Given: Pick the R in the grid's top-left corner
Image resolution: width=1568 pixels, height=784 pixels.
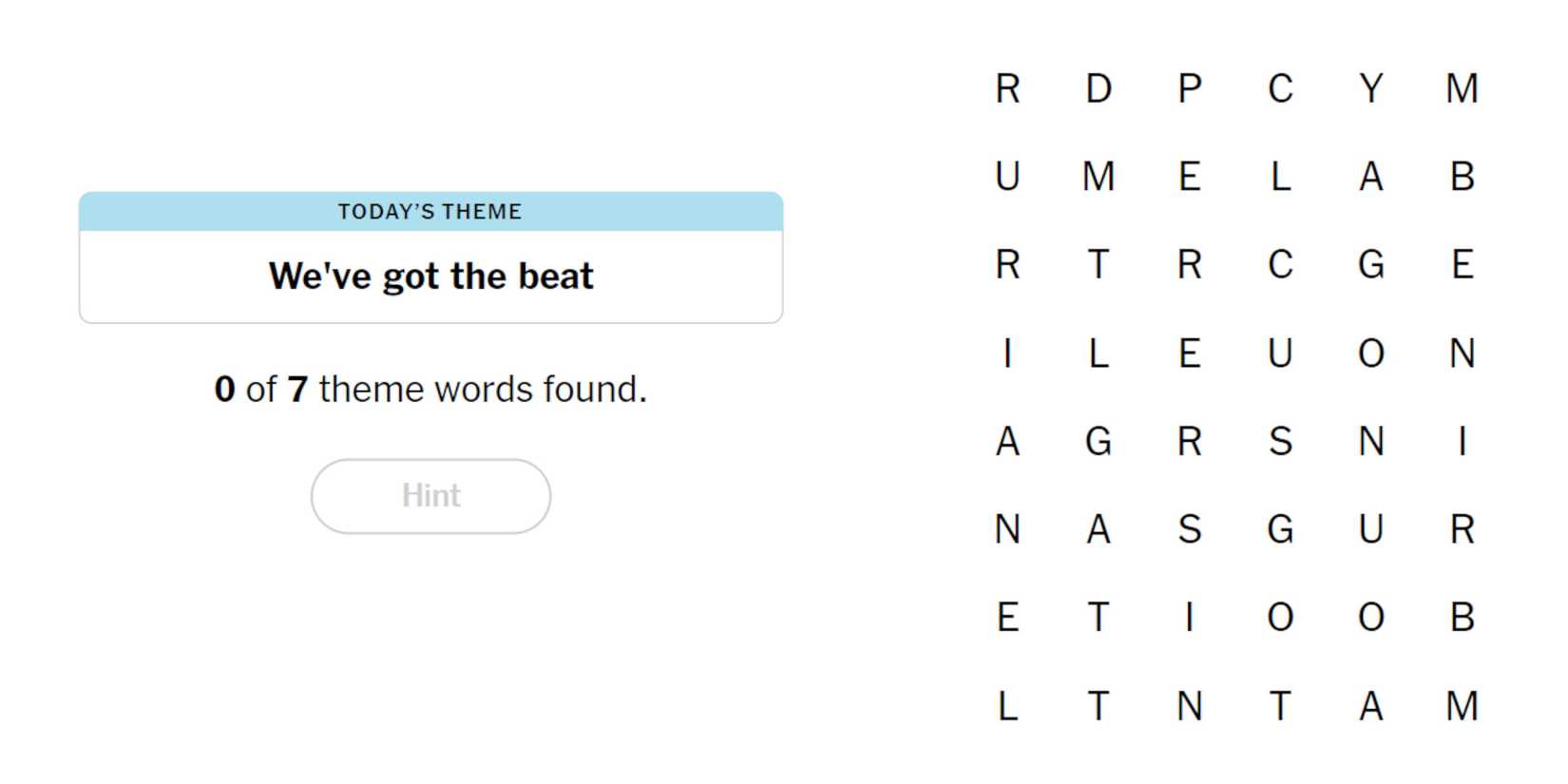Looking at the screenshot, I should click(x=1007, y=88).
